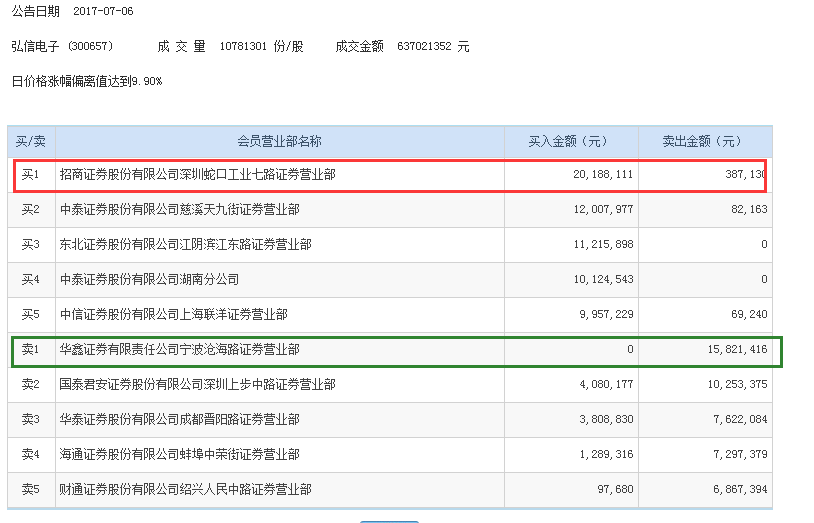Select 中信证券上海联洋证券营业部 row name
The image size is (814, 523).
tap(173, 314)
